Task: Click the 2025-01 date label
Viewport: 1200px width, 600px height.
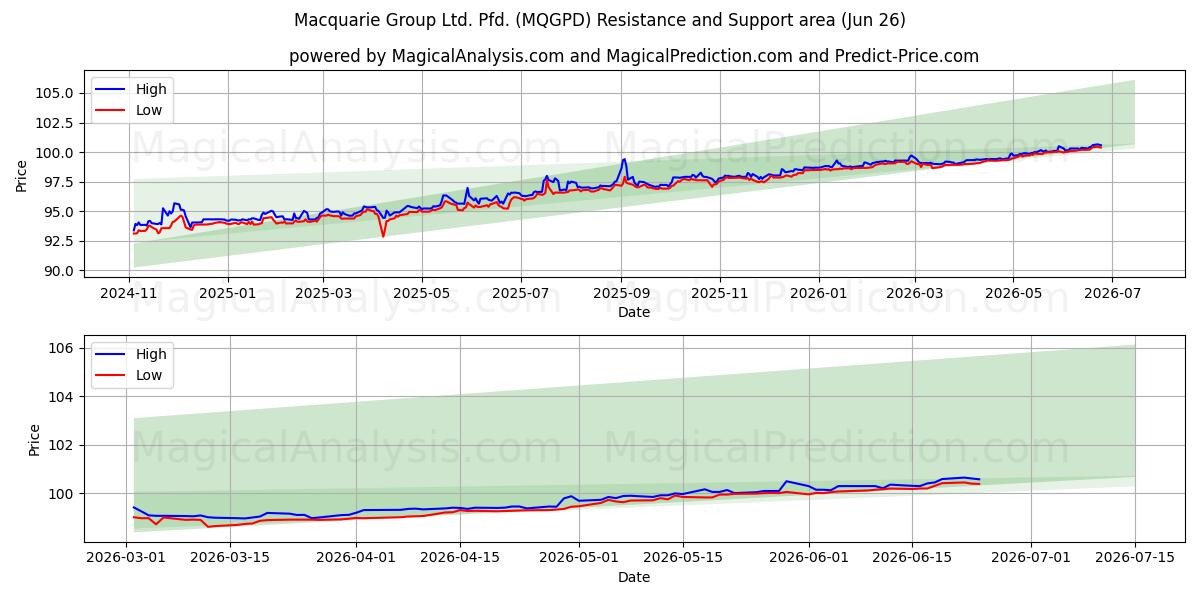Action: tap(228, 295)
